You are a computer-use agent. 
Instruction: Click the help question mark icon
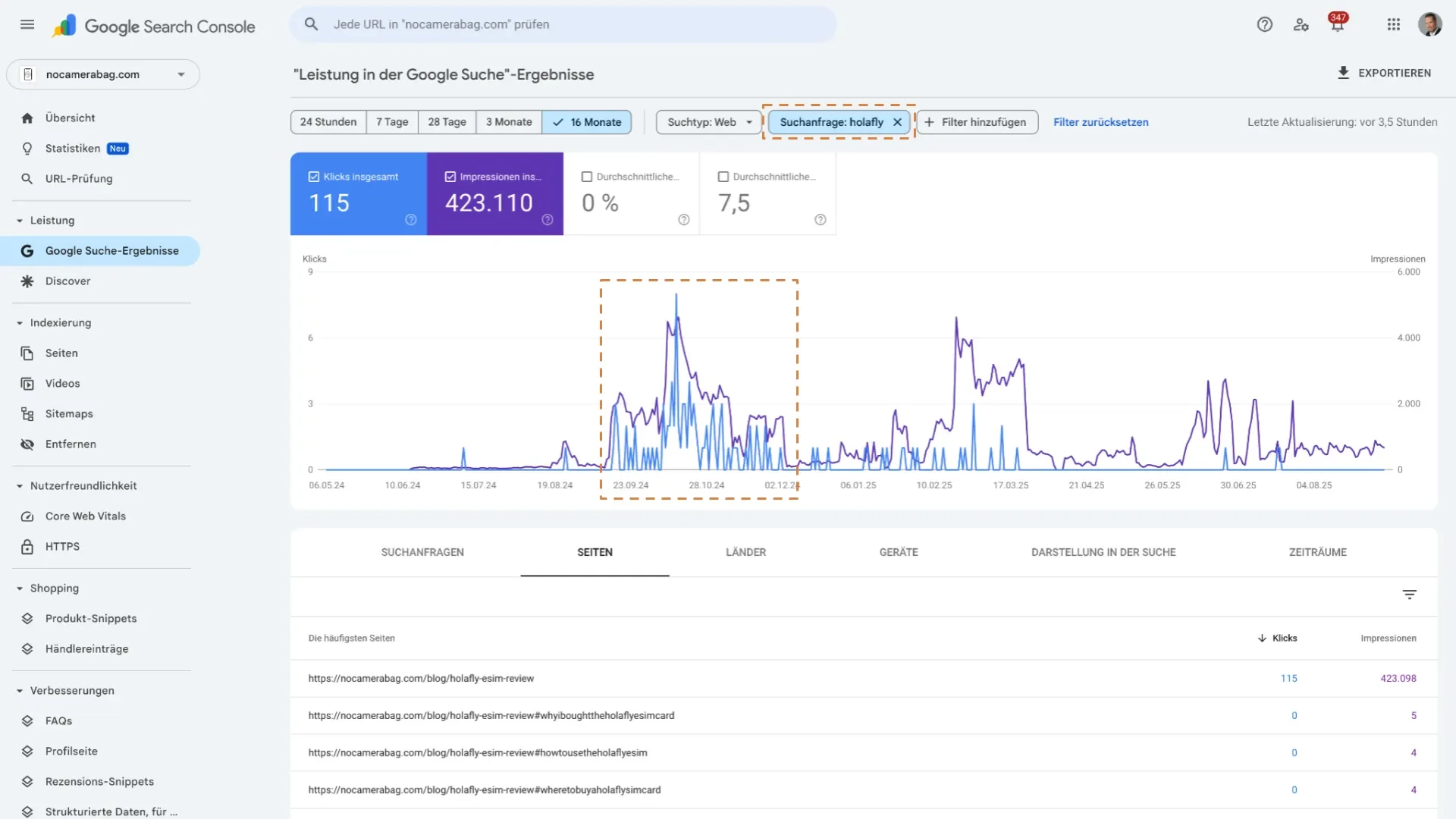point(1264,24)
